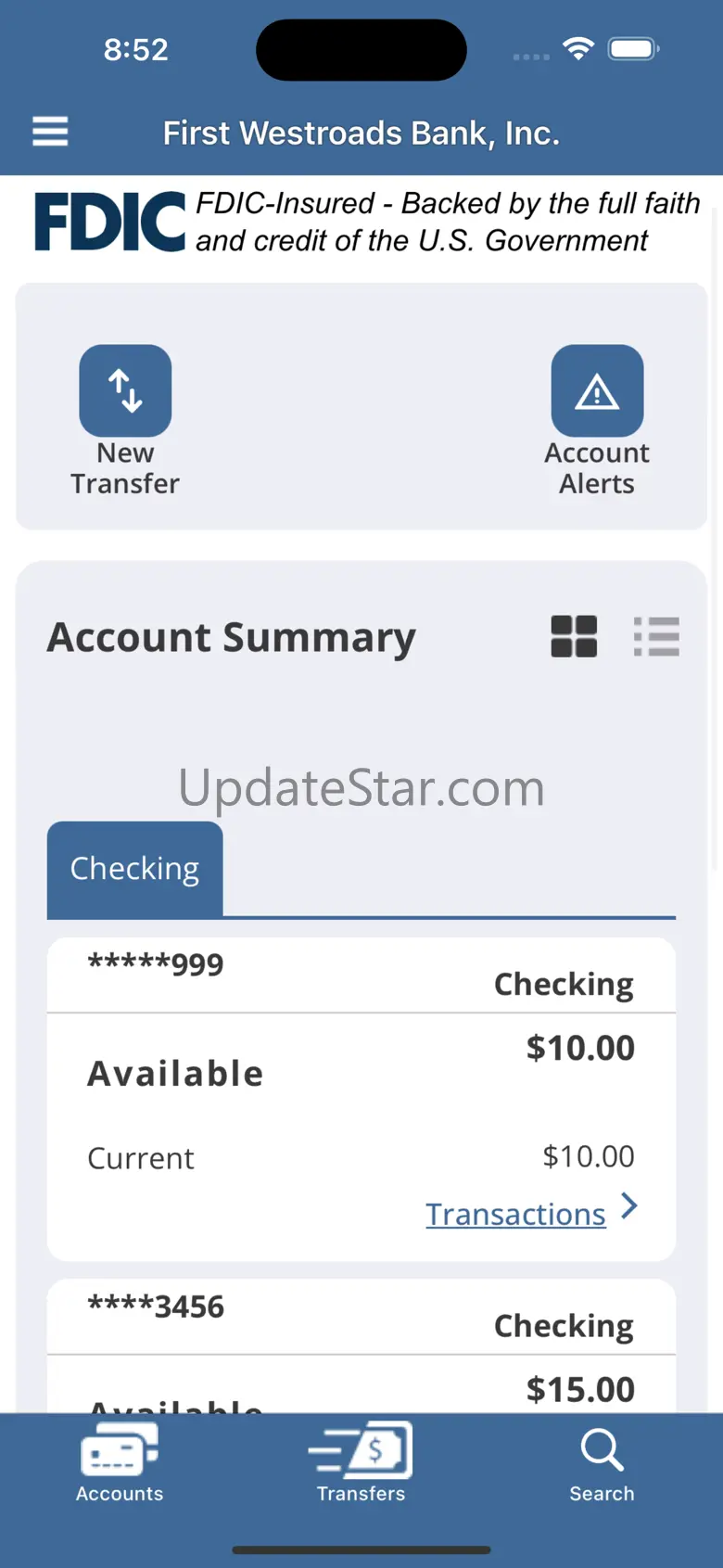Tap the $10.00 available balance
723x1568 pixels.
point(580,1048)
